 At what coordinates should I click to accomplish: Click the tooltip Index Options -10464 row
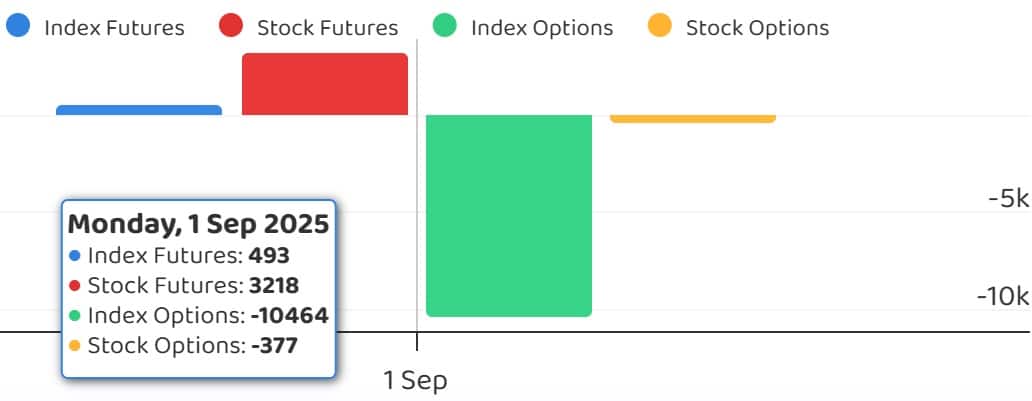pos(198,315)
